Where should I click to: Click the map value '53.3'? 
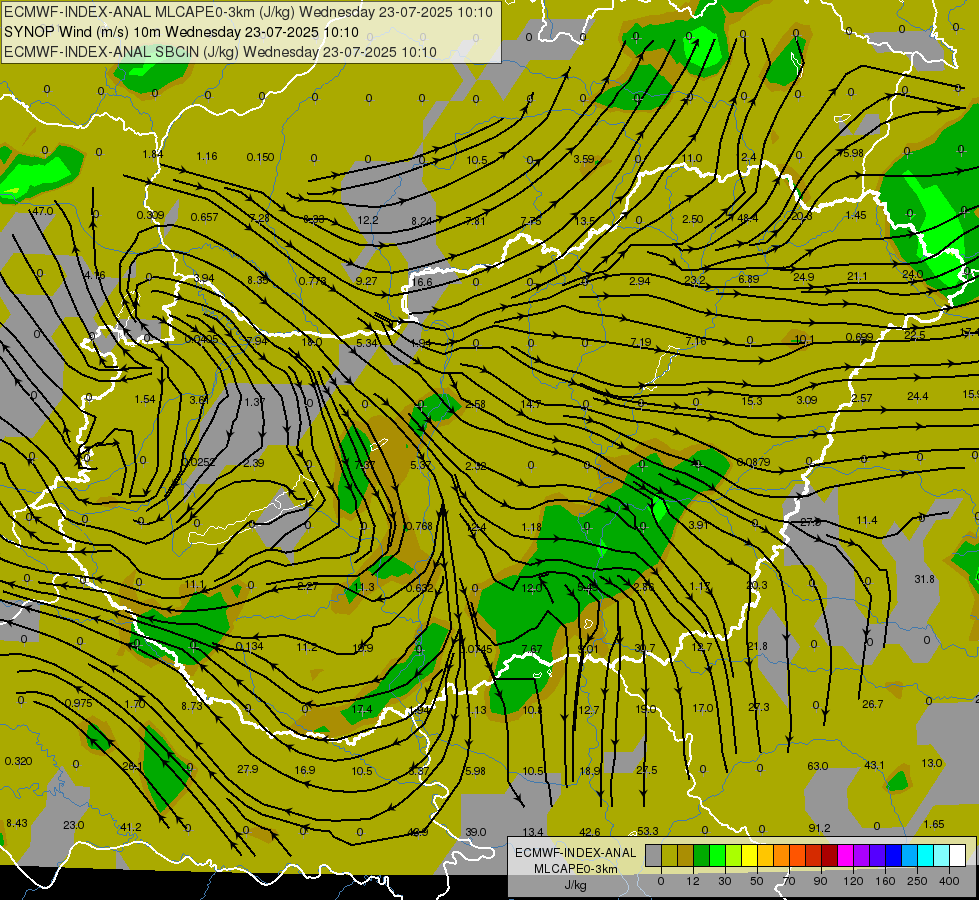coord(647,831)
